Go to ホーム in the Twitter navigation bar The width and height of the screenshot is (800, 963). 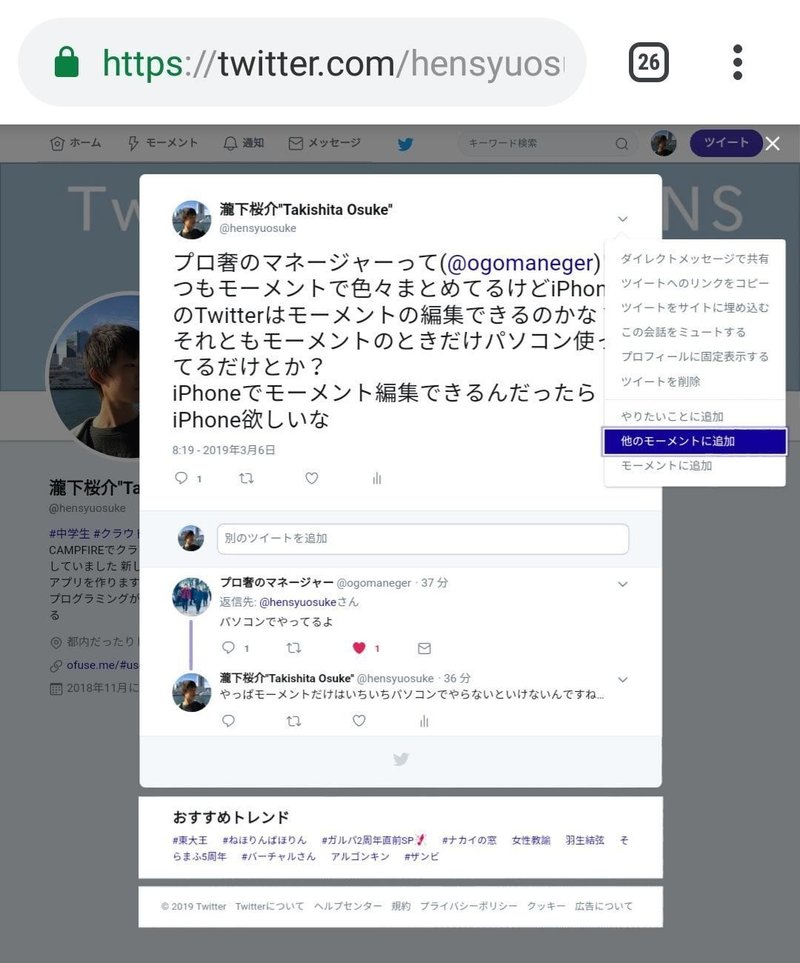pos(76,143)
